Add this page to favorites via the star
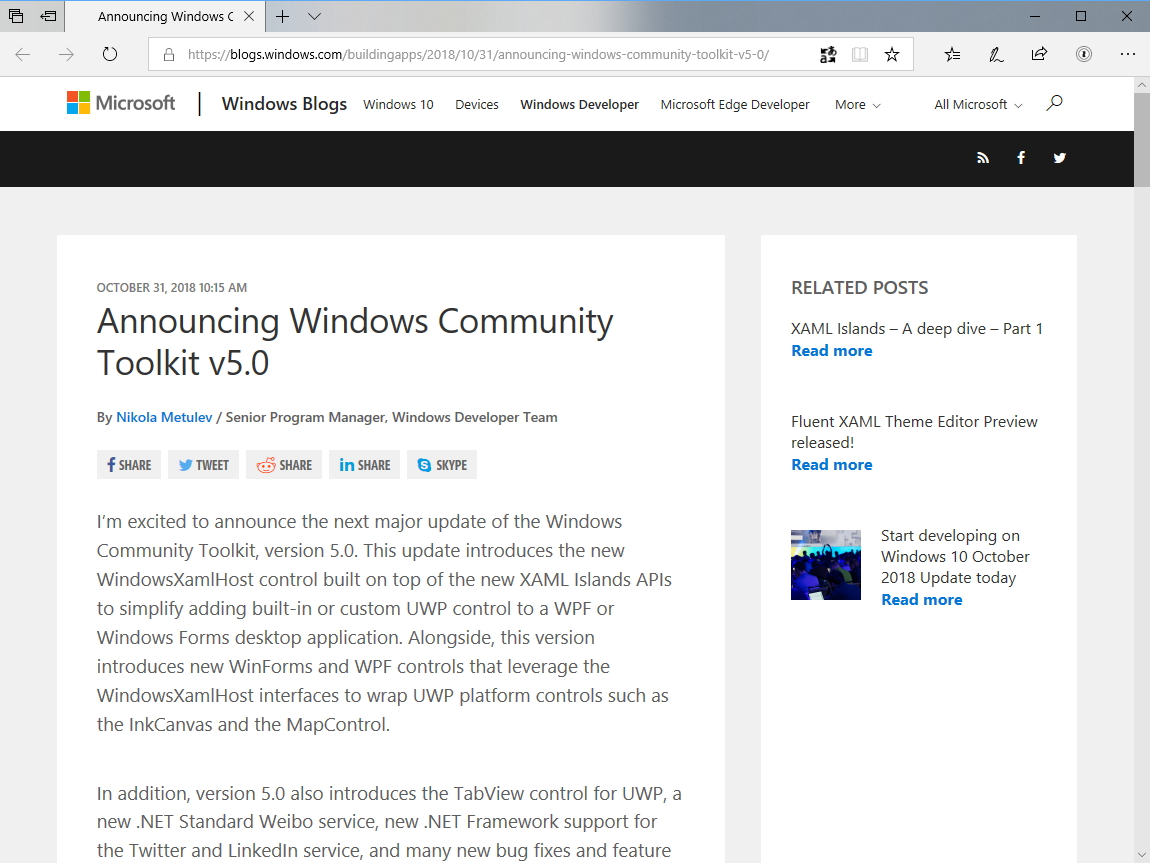Screen dimensions: 1150x863 tap(891, 54)
